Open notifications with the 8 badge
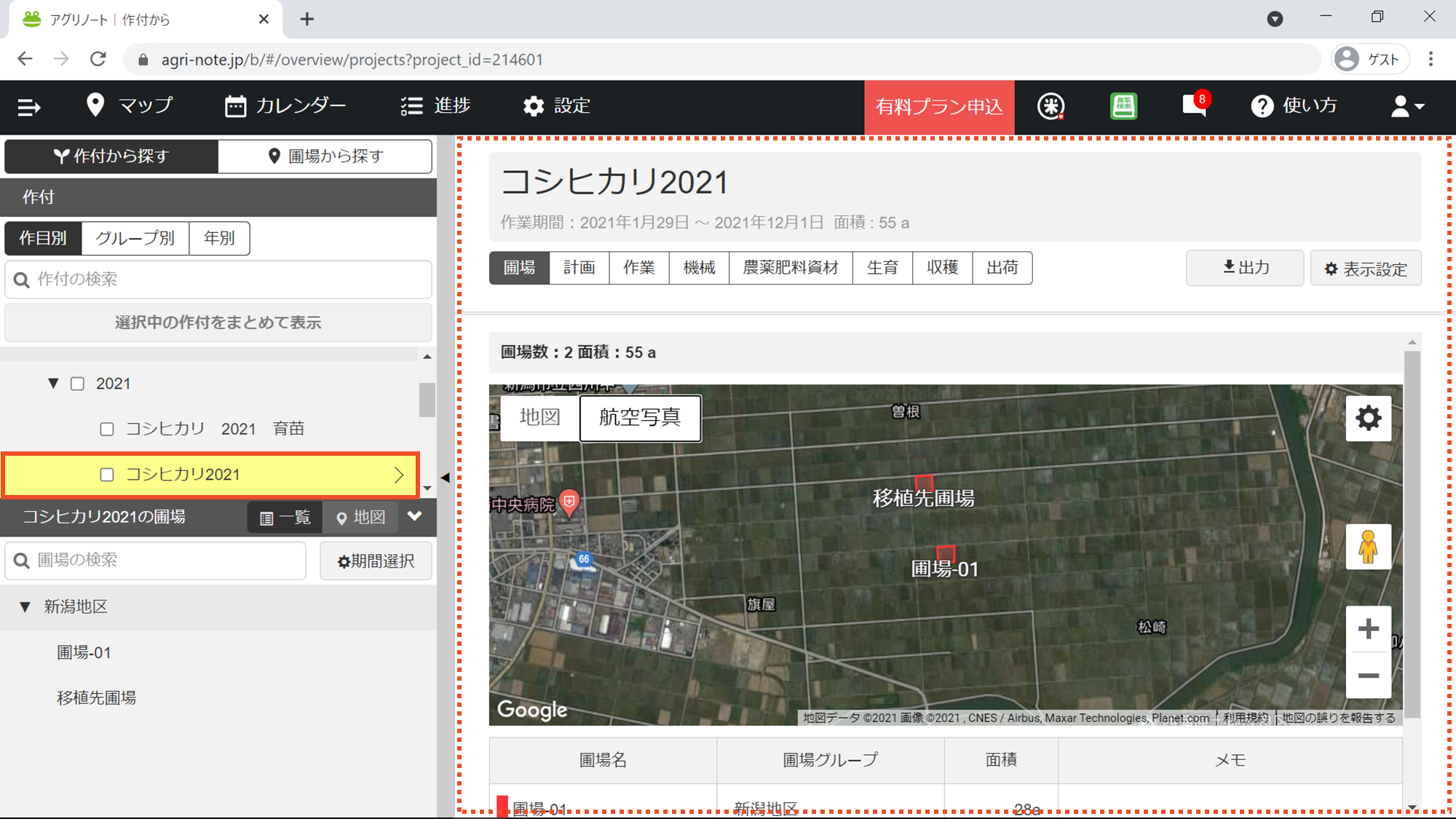Viewport: 1456px width, 819px height. (1195, 105)
